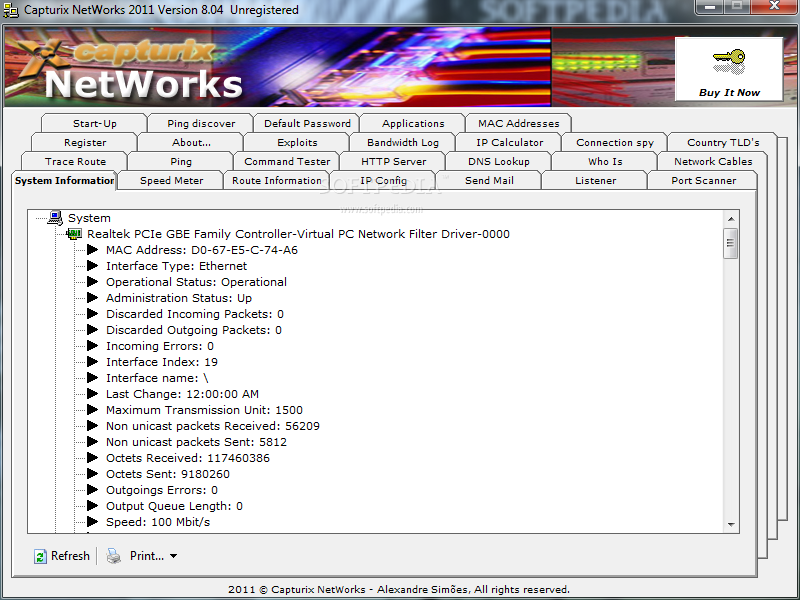Switch to the IP Calculator tab

coord(509,143)
